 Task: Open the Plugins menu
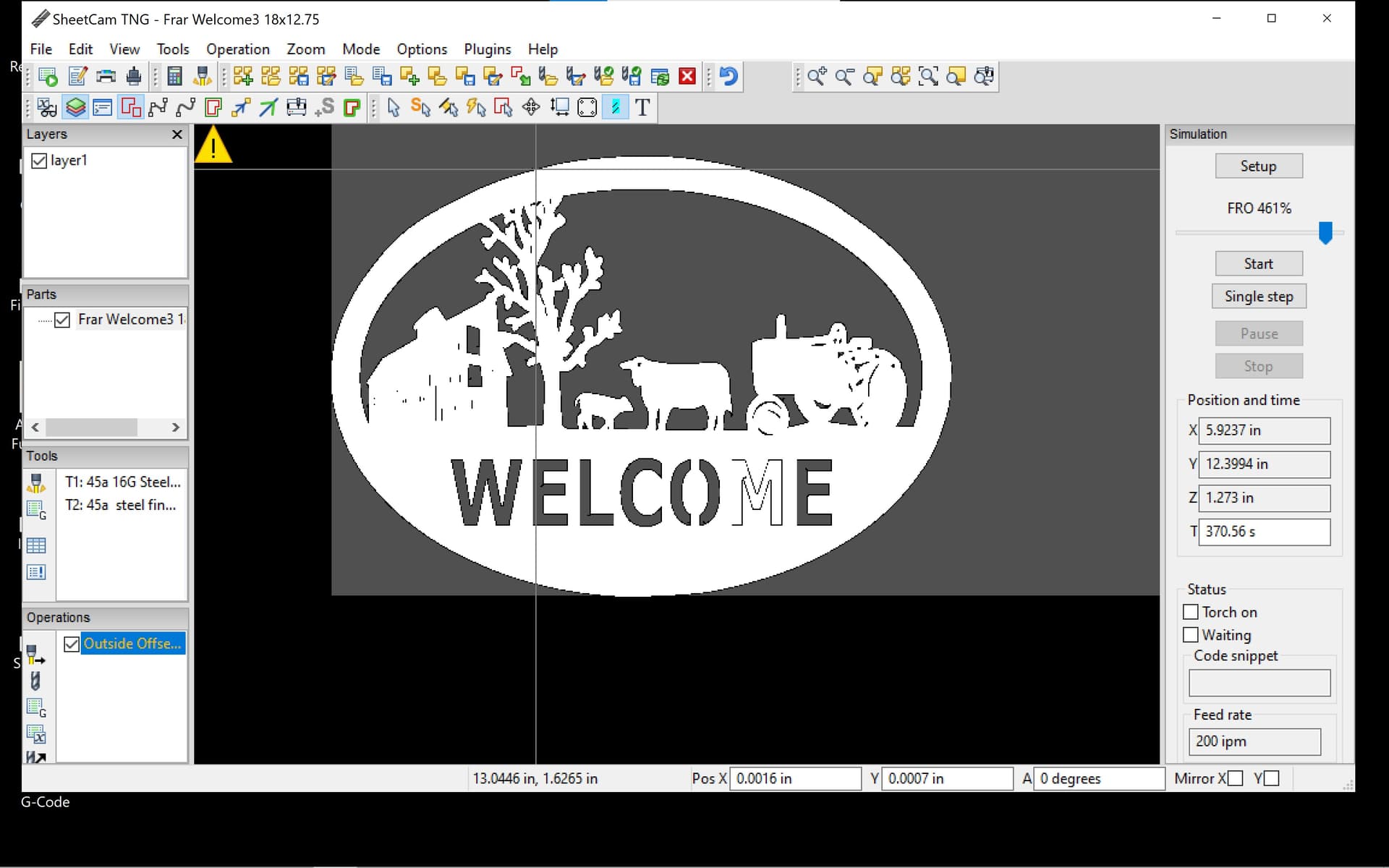tap(487, 49)
